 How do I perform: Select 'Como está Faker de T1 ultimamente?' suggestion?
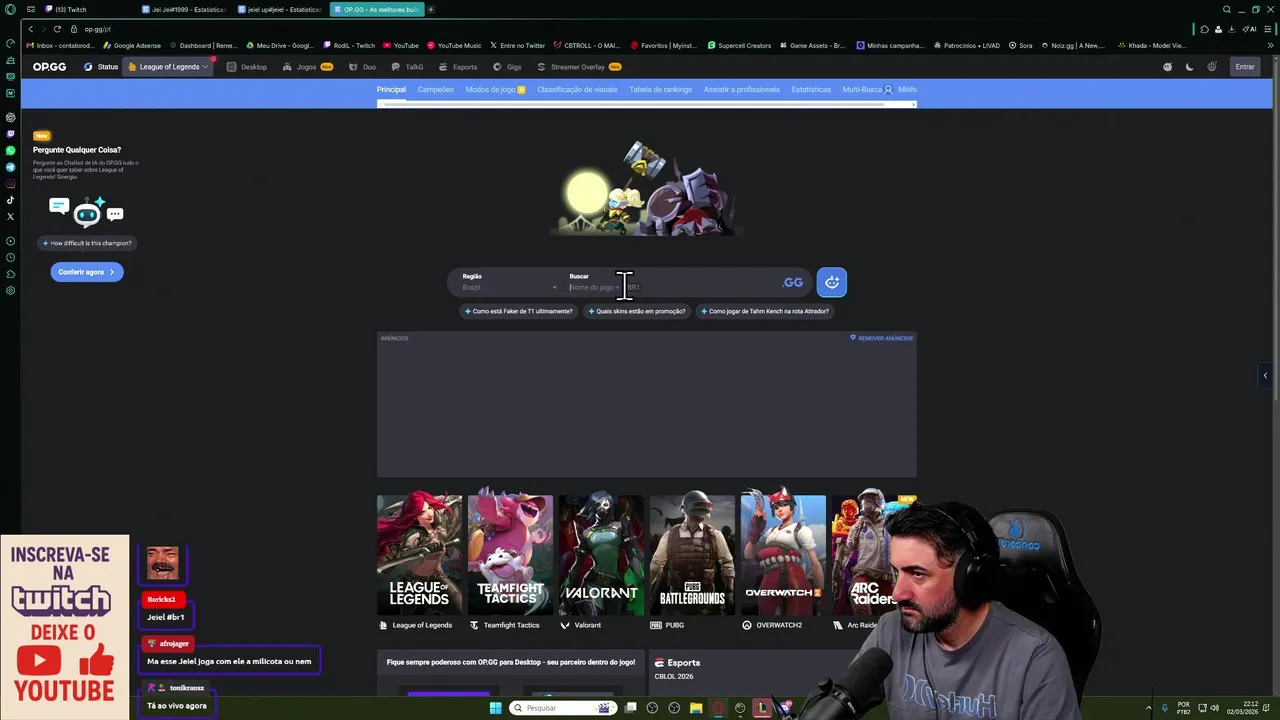518,311
